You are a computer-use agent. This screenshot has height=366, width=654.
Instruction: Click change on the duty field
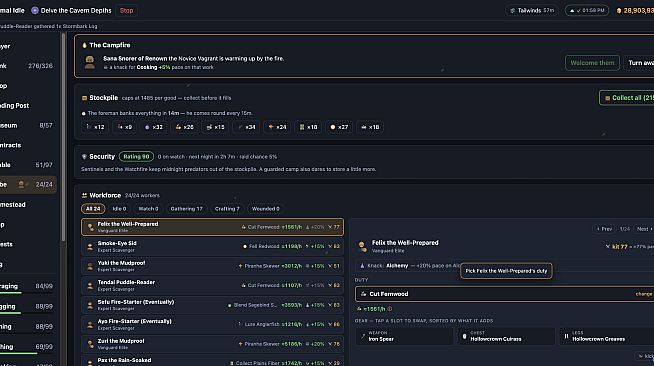644,294
